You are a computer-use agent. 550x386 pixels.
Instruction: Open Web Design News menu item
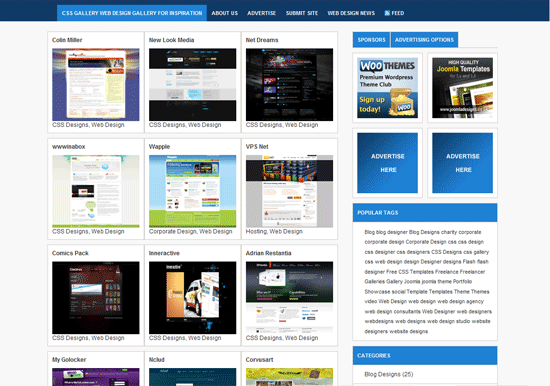(351, 13)
